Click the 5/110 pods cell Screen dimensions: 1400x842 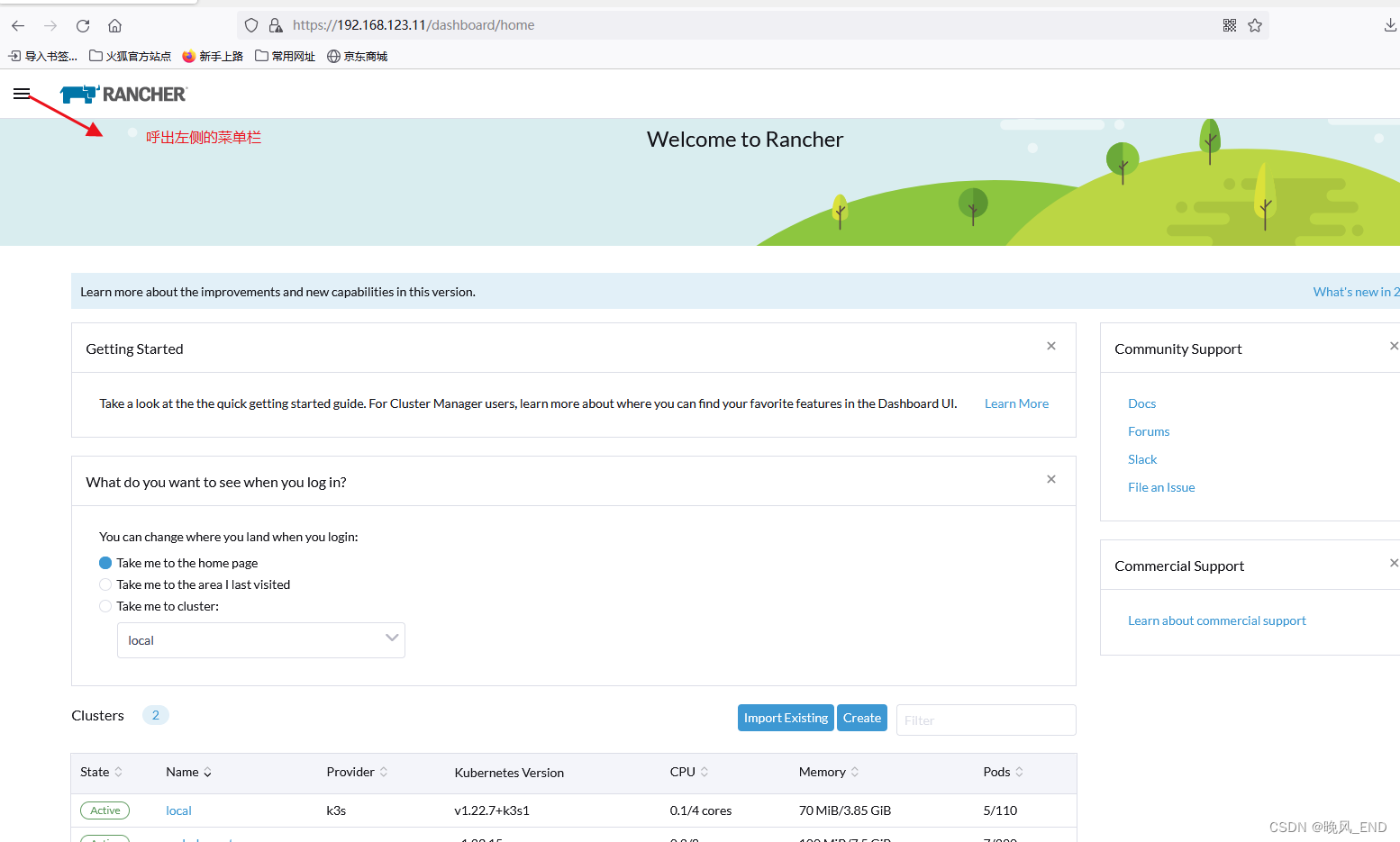click(x=1000, y=810)
